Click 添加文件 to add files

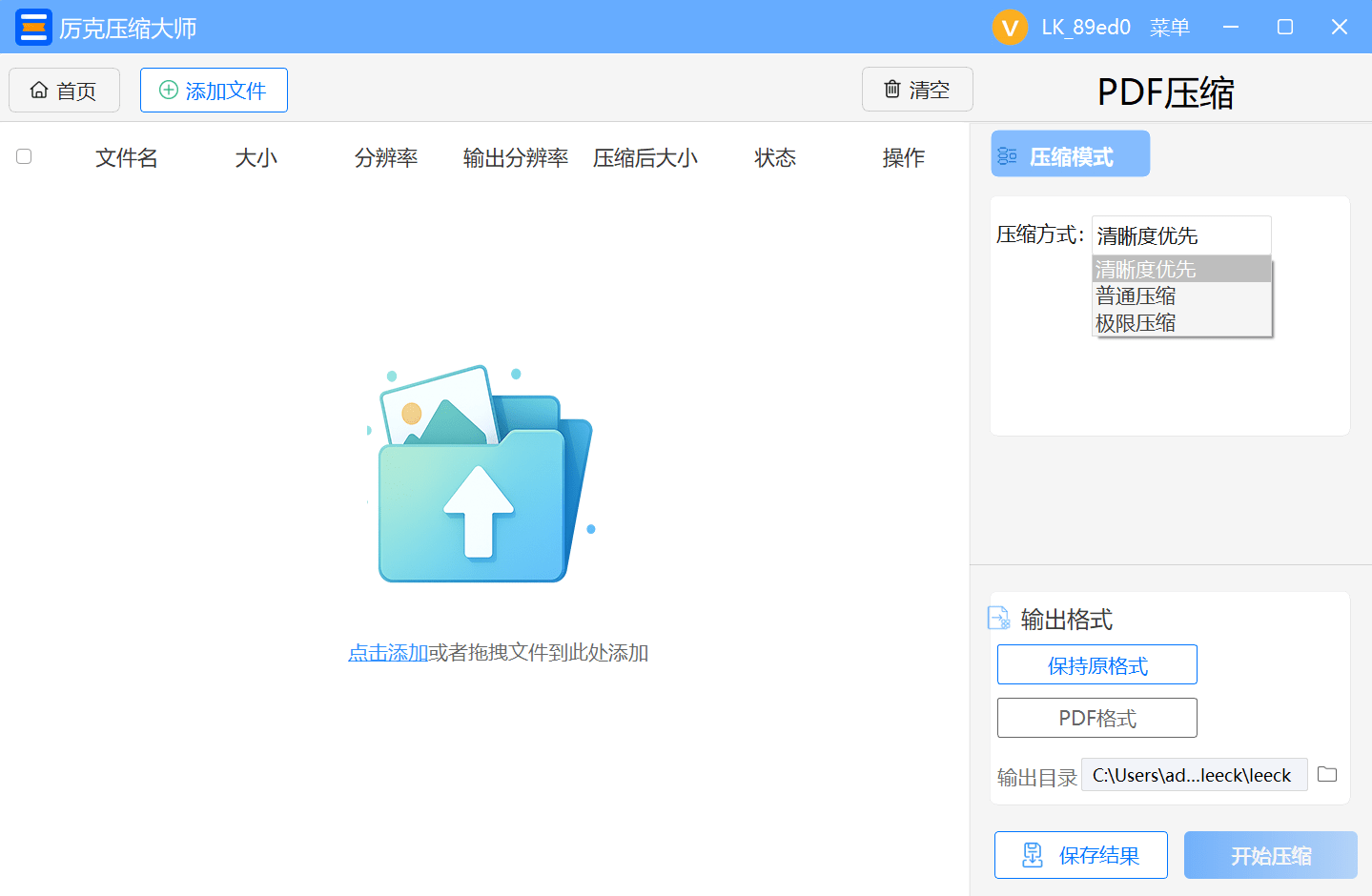pos(214,91)
